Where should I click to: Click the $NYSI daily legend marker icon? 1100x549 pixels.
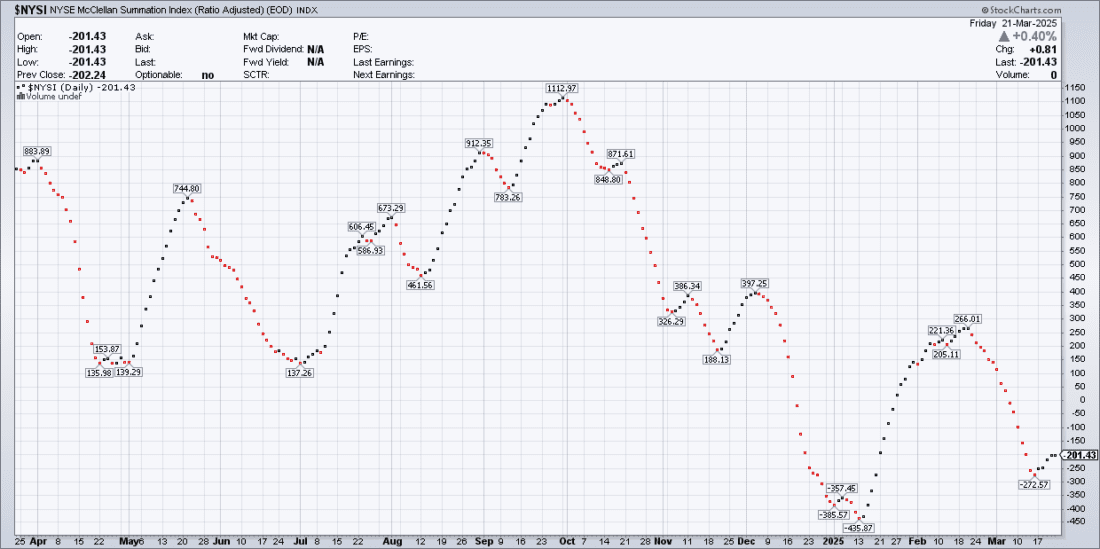21,87
